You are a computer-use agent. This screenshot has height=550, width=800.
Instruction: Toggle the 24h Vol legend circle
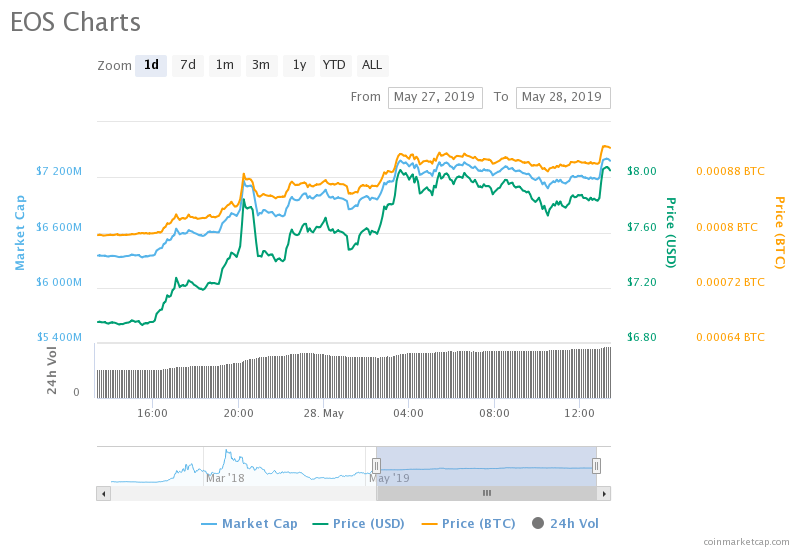click(538, 523)
